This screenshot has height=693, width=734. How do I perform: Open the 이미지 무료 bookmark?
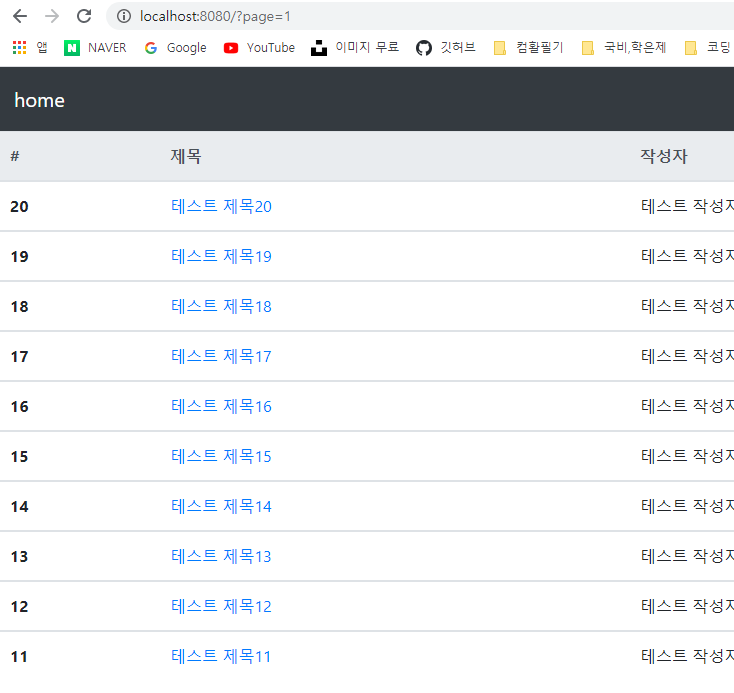click(x=355, y=48)
